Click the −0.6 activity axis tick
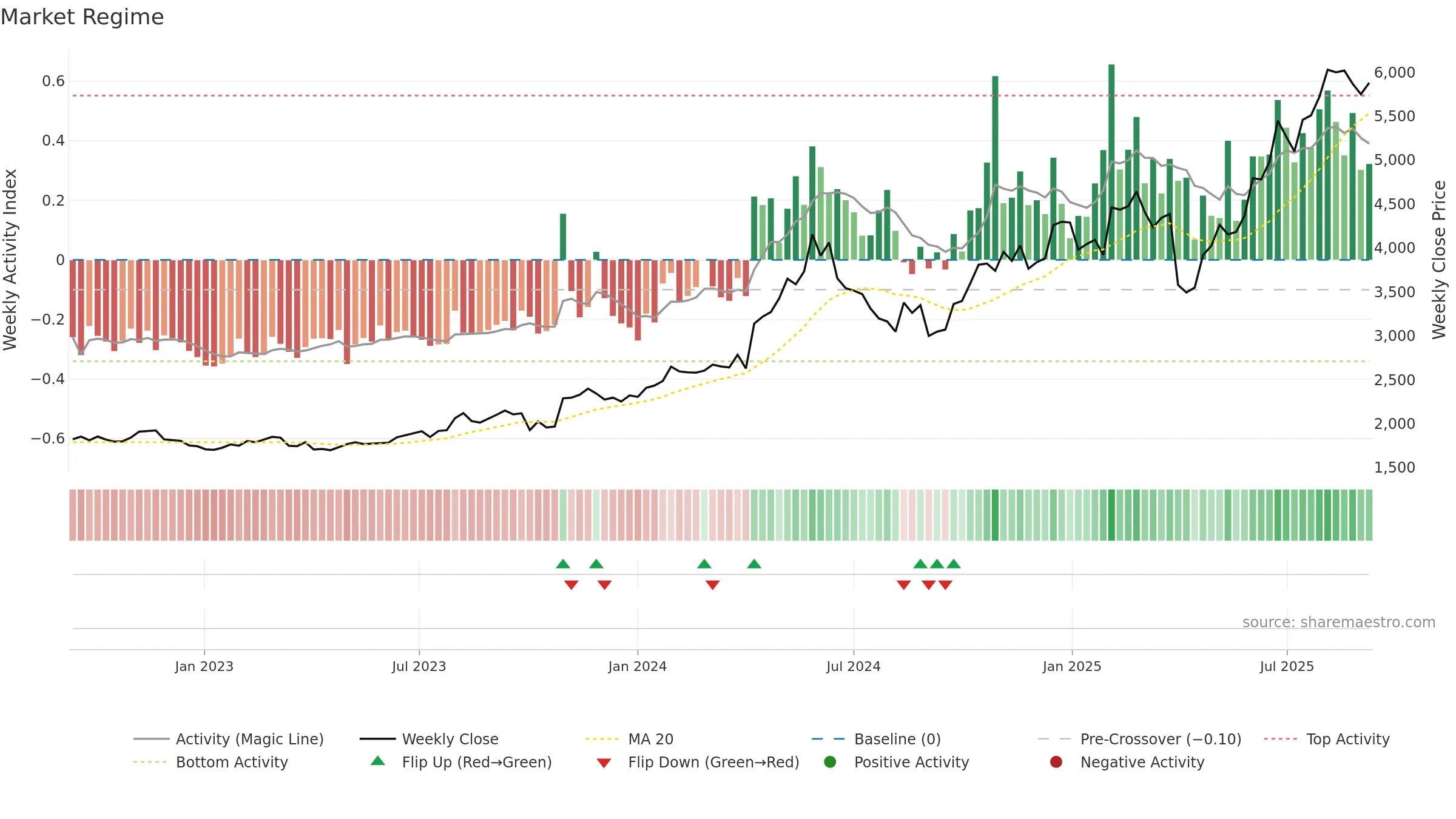The image size is (1456, 819). pos(48,438)
